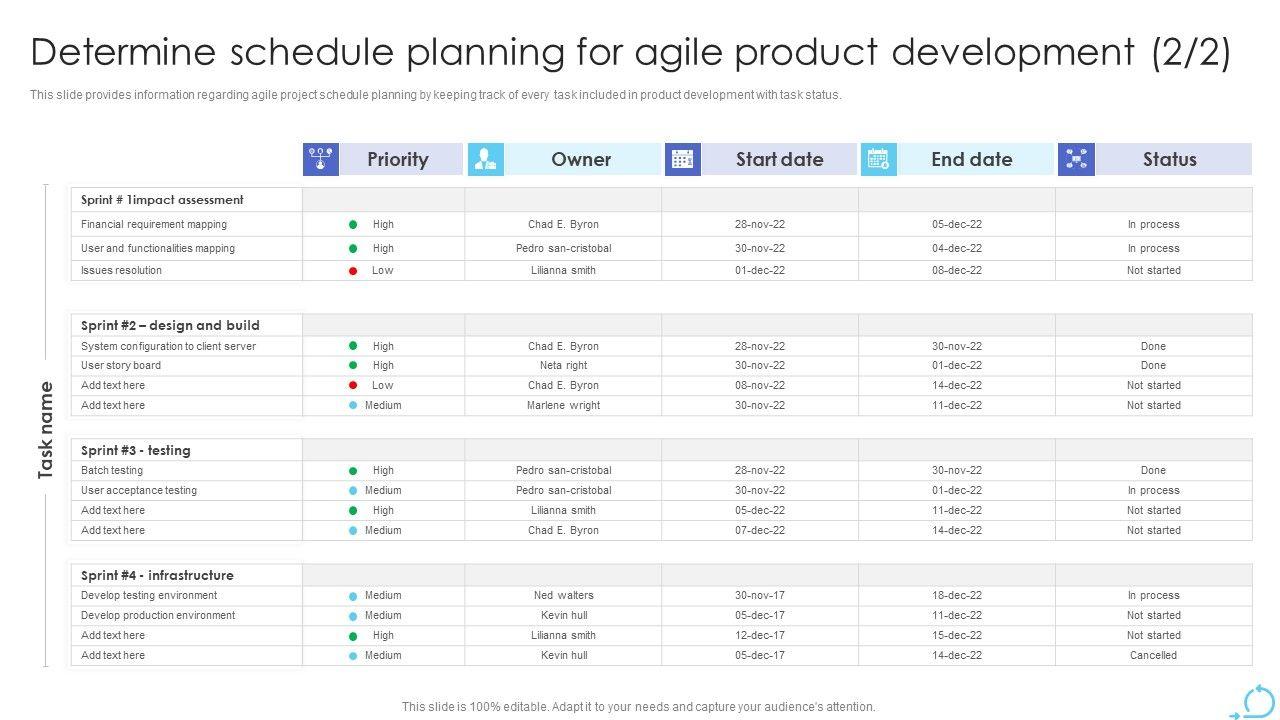Click red priority dot for Issues resolution
This screenshot has width=1280, height=720.
tap(353, 271)
